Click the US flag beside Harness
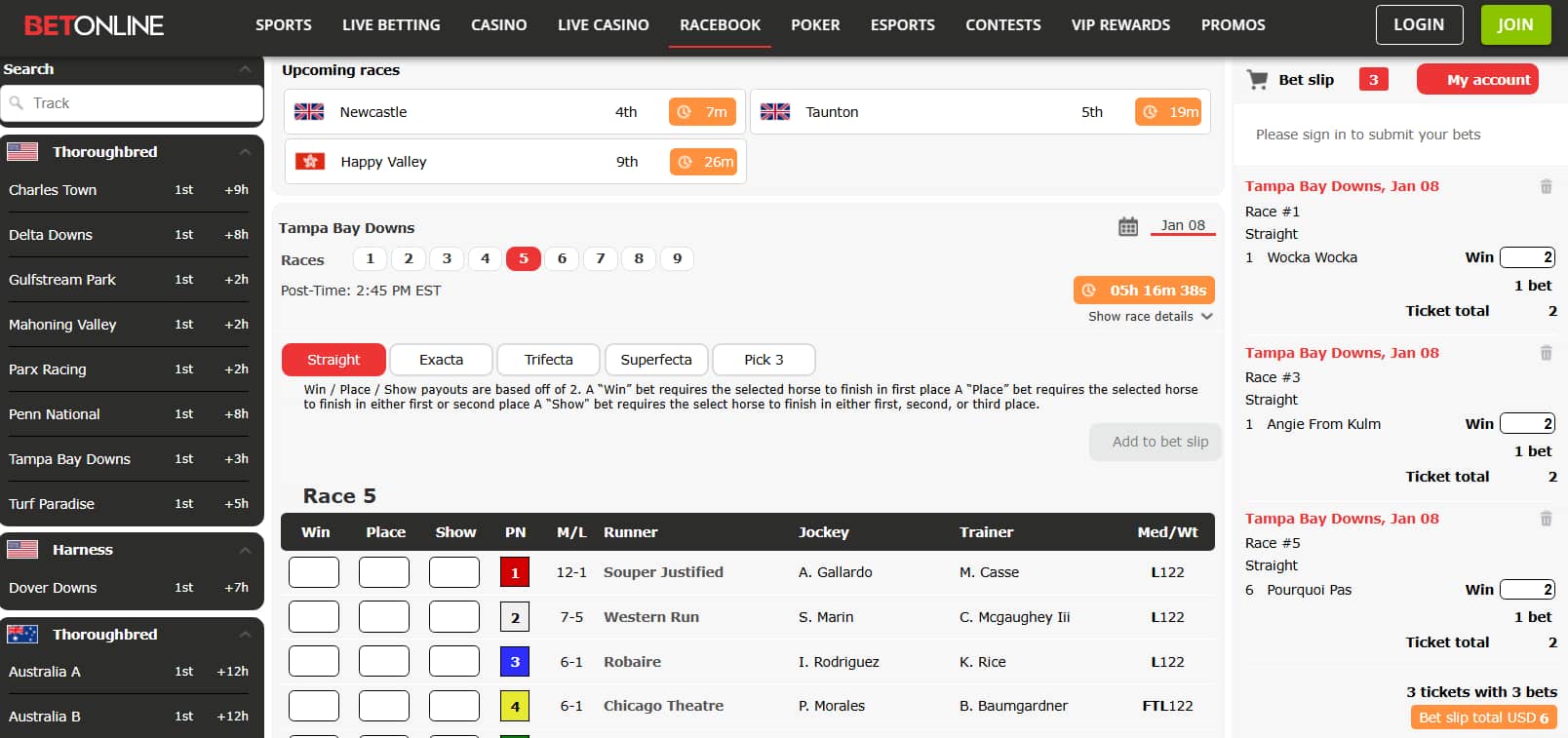Viewport: 1568px width, 738px height. pyautogui.click(x=22, y=550)
